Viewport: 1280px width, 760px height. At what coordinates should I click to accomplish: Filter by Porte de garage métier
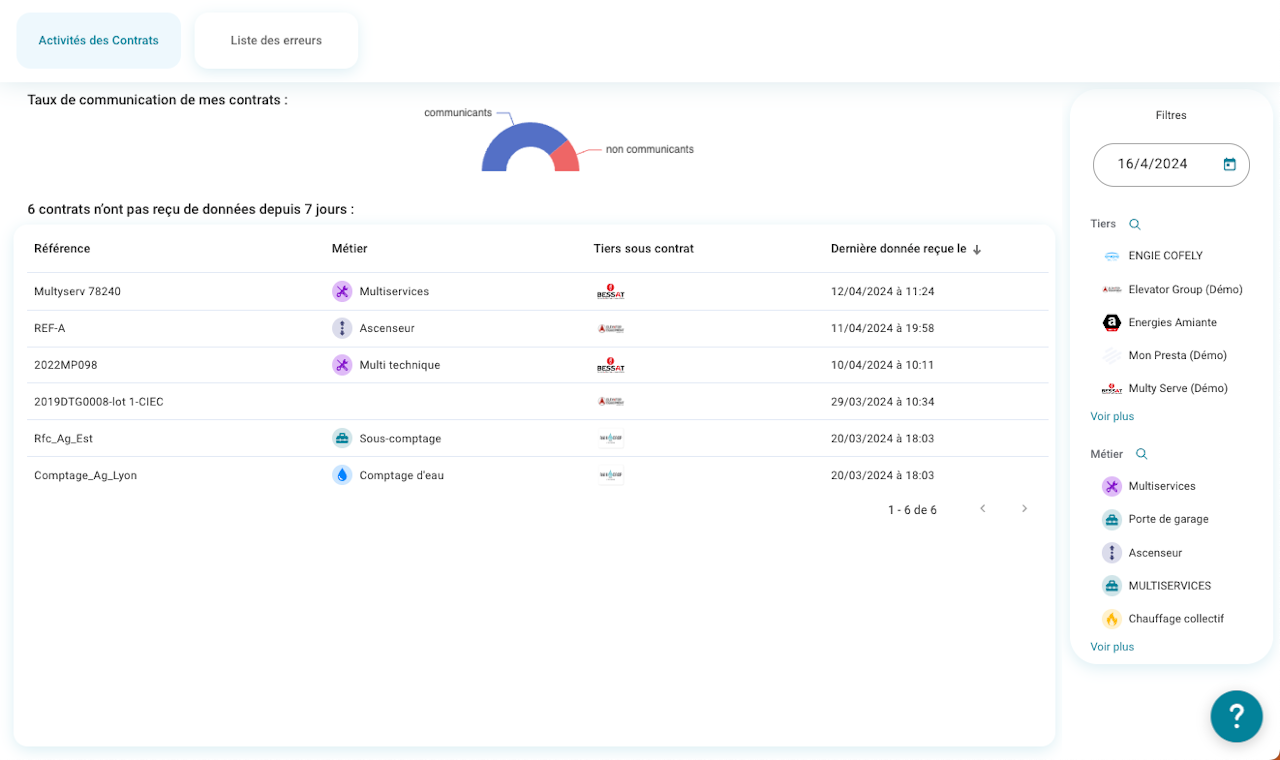click(x=1168, y=519)
